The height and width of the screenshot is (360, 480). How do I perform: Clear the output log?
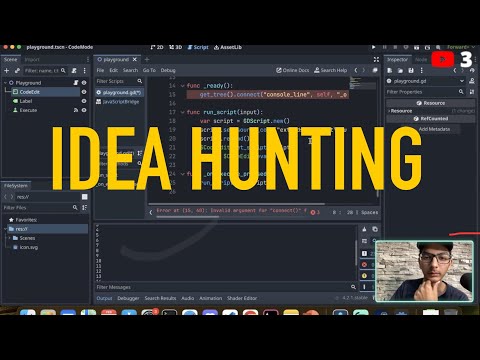click(x=364, y=229)
